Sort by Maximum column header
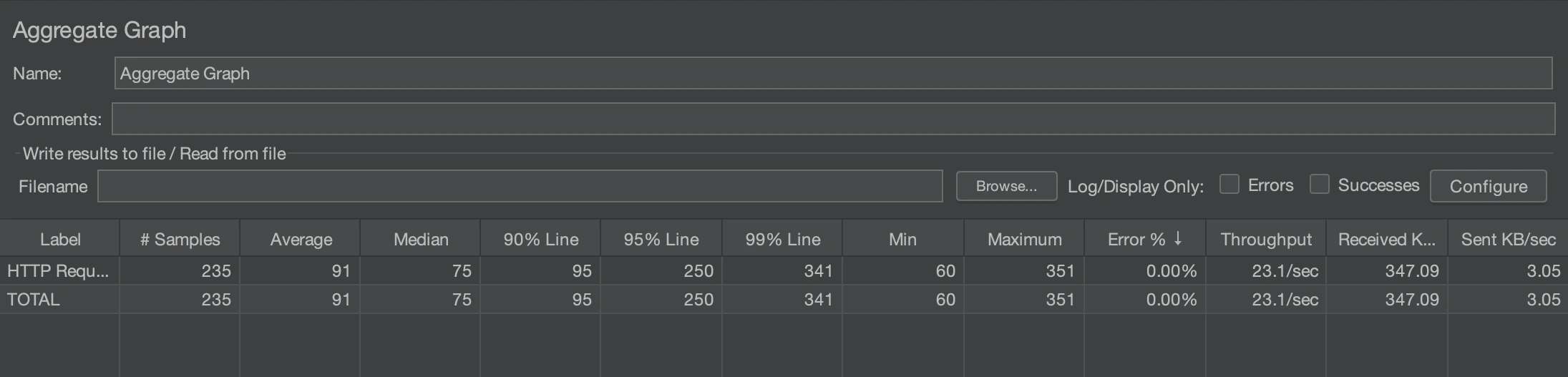 click(1024, 240)
